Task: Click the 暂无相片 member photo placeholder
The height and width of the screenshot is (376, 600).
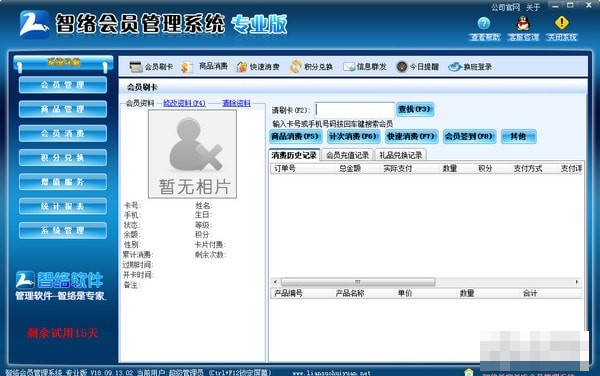Action: point(192,154)
